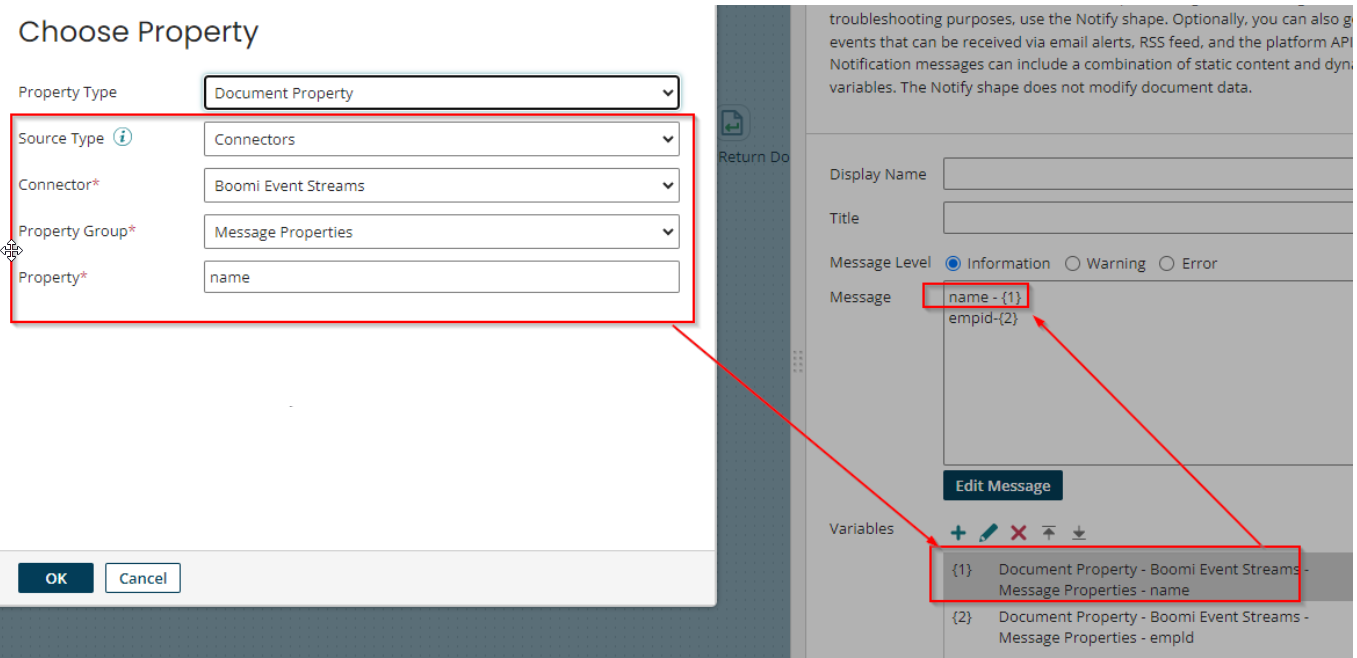Image resolution: width=1357 pixels, height=658 pixels.
Task: Expand the Connector dropdown
Action: (x=441, y=186)
